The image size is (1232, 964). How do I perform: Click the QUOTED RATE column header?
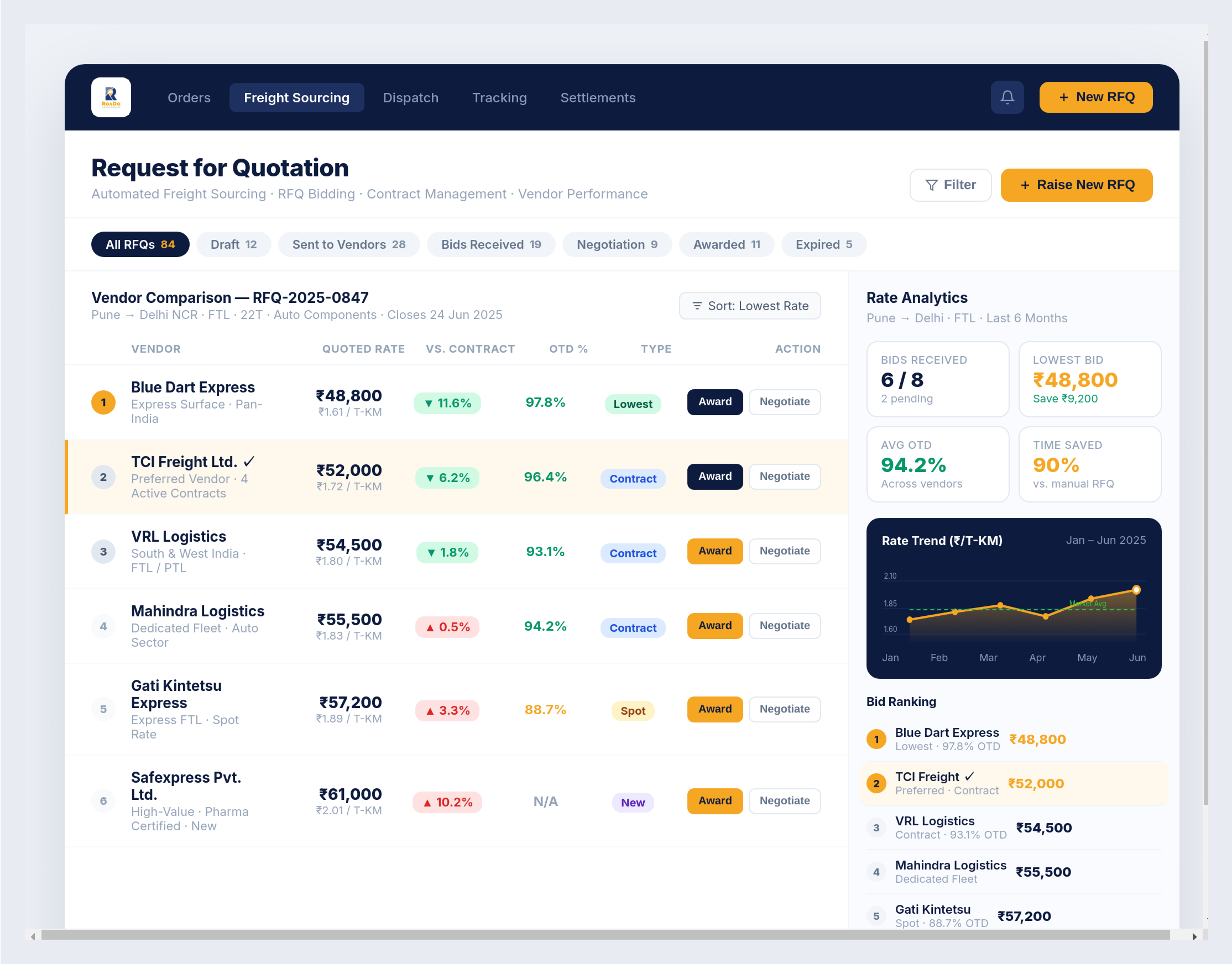[x=363, y=349]
